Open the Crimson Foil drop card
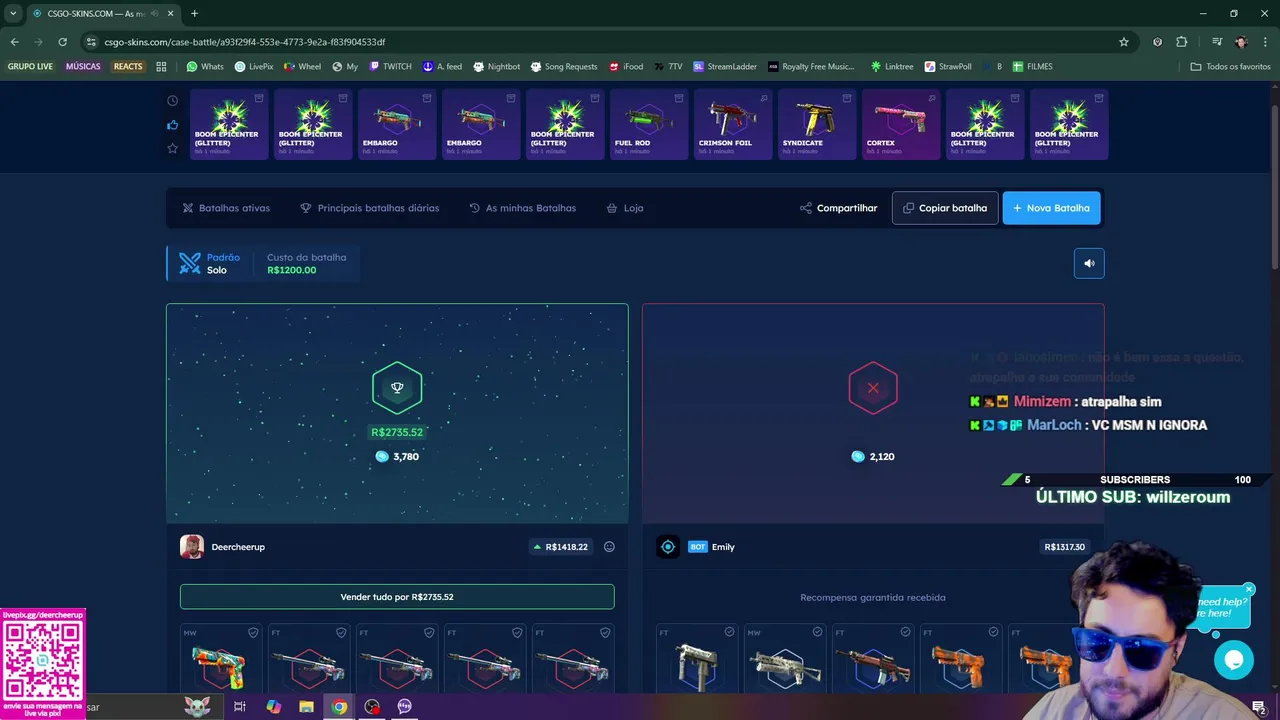Screen dimensions: 1280x720 (x=733, y=124)
